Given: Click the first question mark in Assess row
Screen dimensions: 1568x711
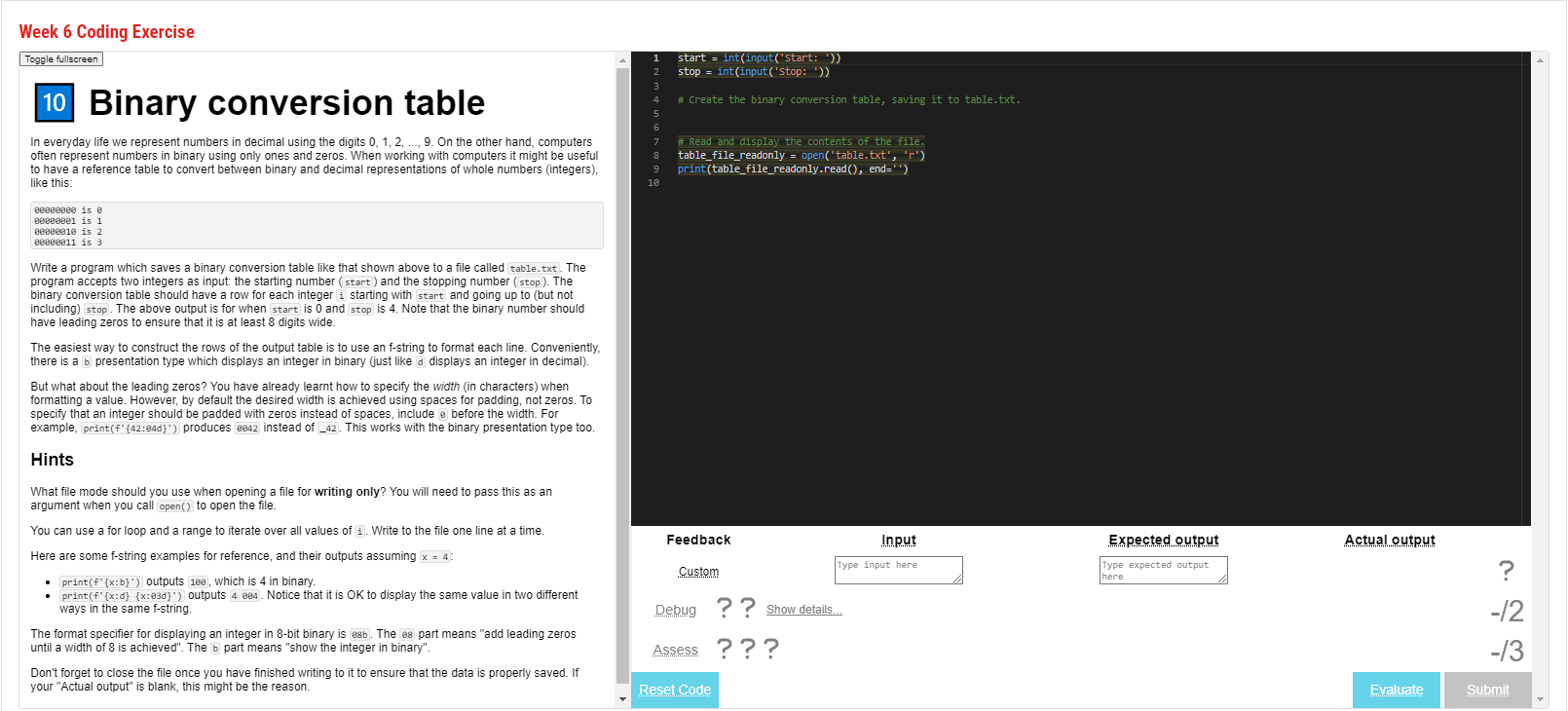Looking at the screenshot, I should click(x=725, y=649).
